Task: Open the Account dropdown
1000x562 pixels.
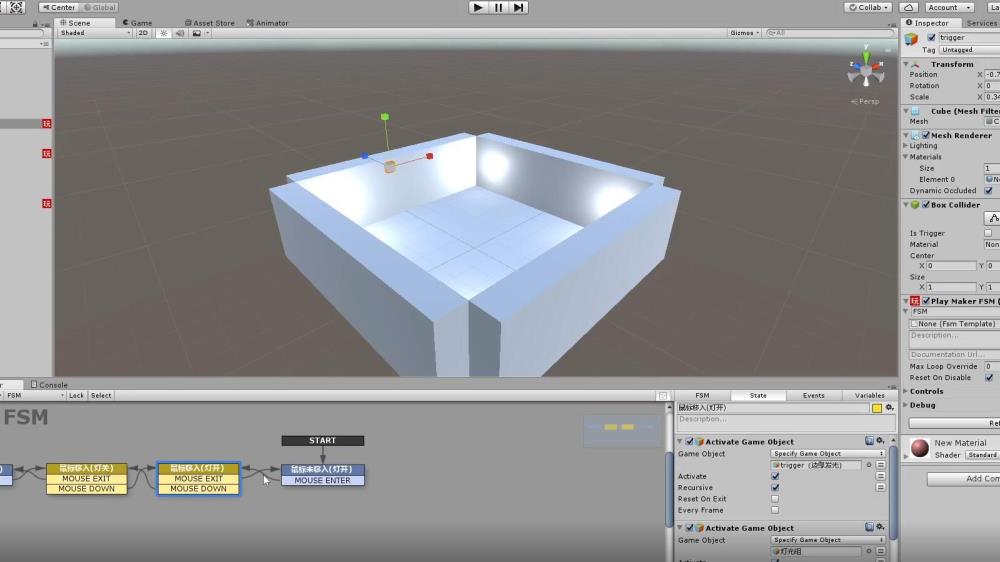Action: pos(949,7)
